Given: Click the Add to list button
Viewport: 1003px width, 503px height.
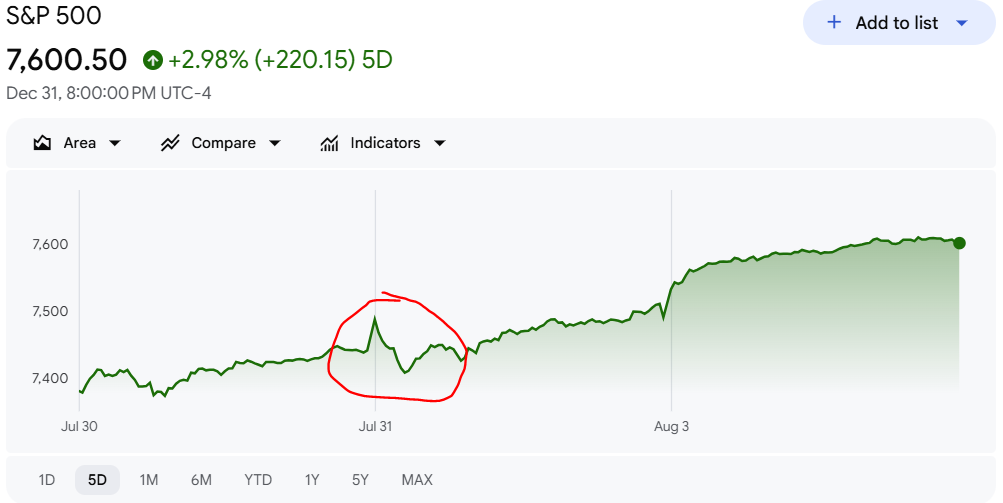Looking at the screenshot, I should [x=899, y=22].
